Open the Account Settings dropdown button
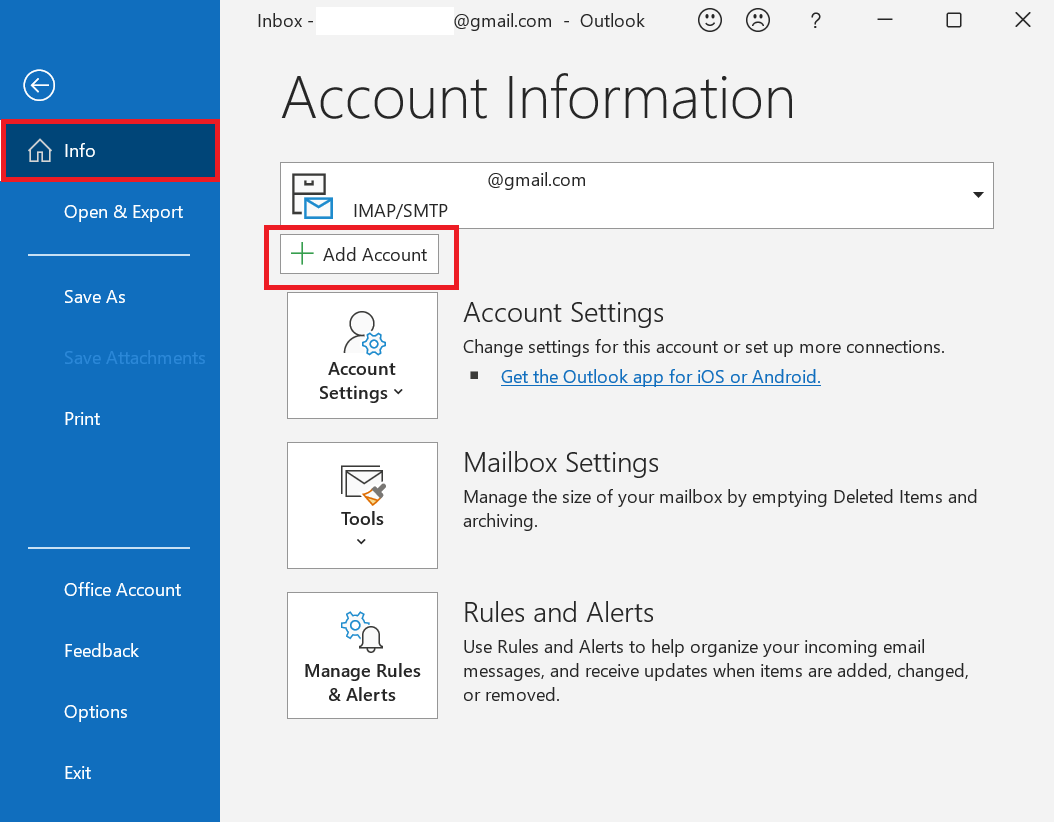Screen dimensions: 1054x822 coord(362,356)
